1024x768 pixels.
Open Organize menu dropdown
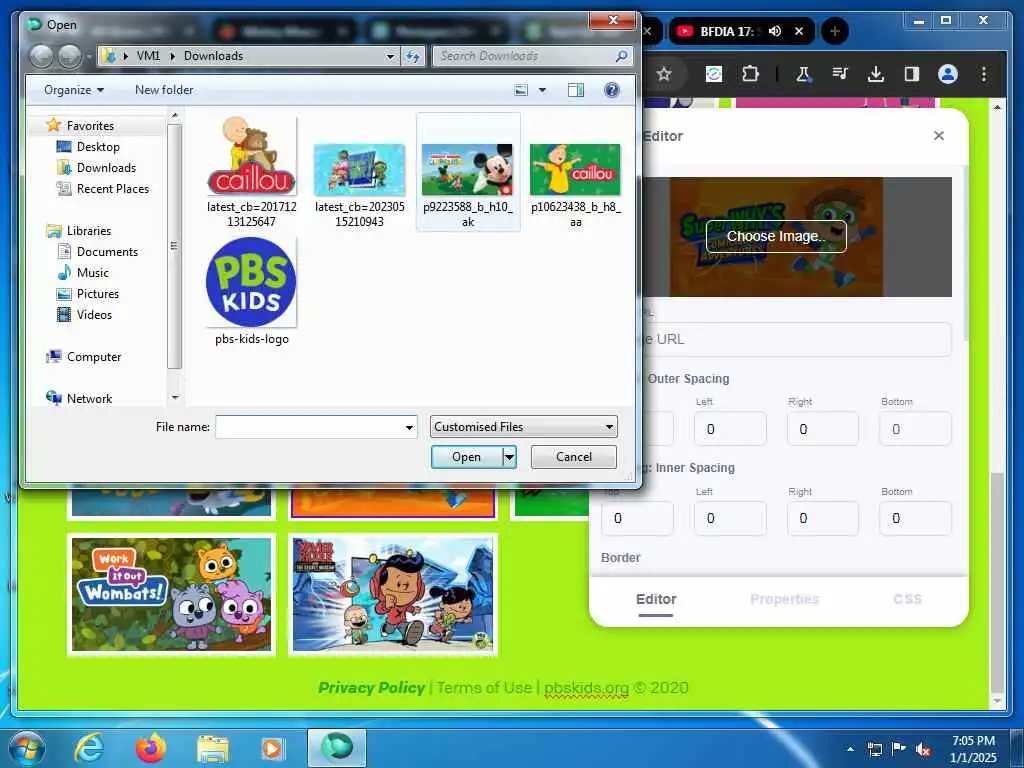pyautogui.click(x=74, y=90)
